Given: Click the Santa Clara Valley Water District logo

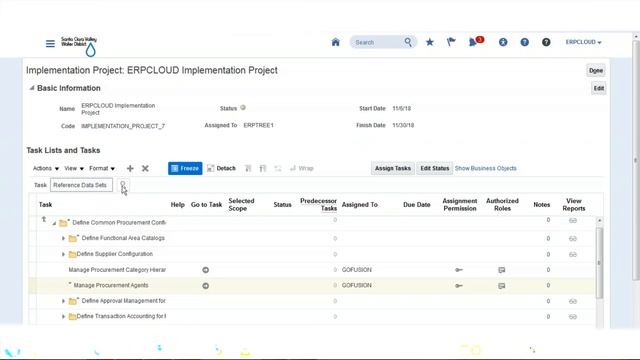Looking at the screenshot, I should pos(79,46).
